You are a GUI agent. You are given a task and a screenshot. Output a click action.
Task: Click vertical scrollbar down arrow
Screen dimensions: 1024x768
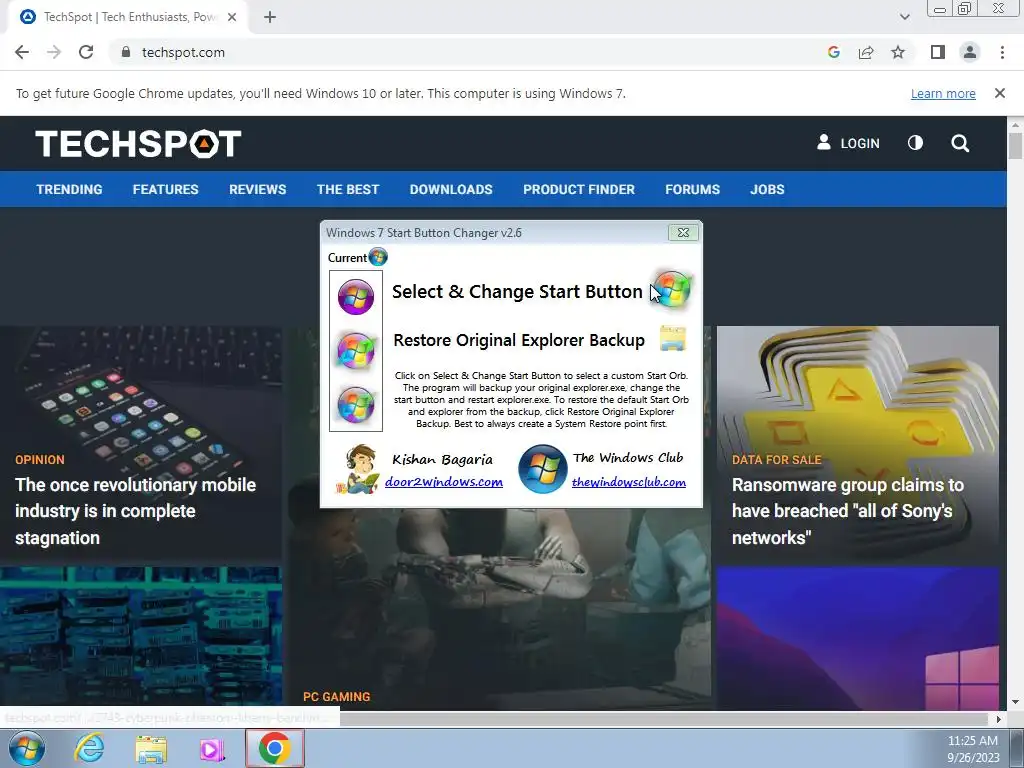point(1015,702)
